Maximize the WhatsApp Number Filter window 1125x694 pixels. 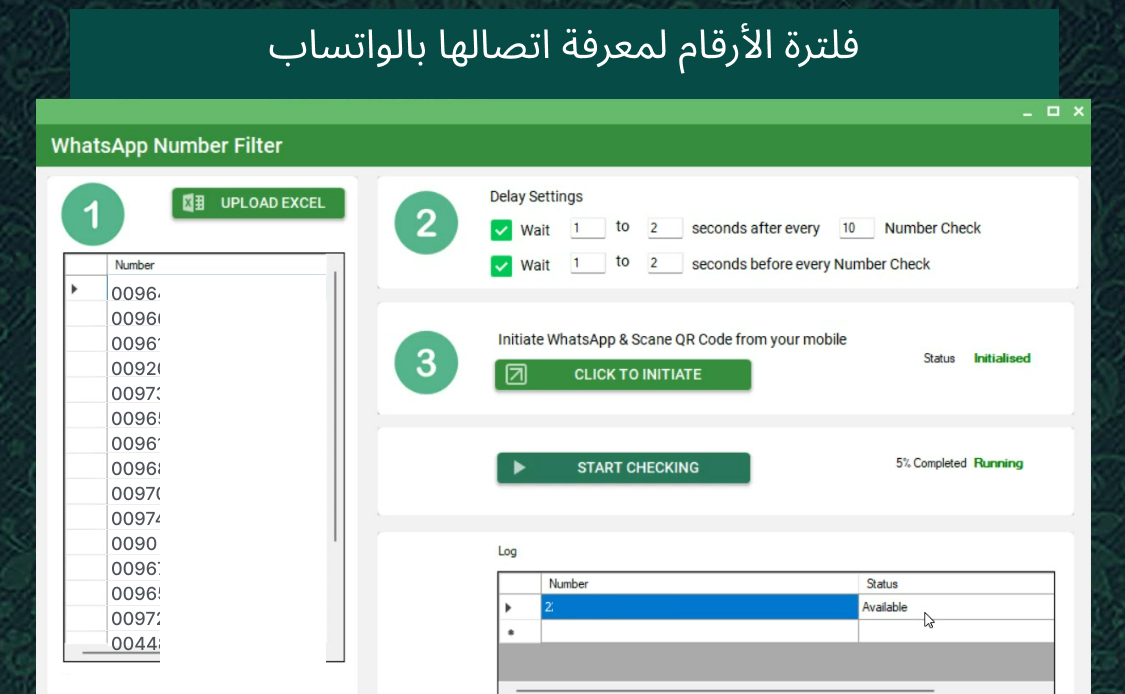[x=1053, y=111]
